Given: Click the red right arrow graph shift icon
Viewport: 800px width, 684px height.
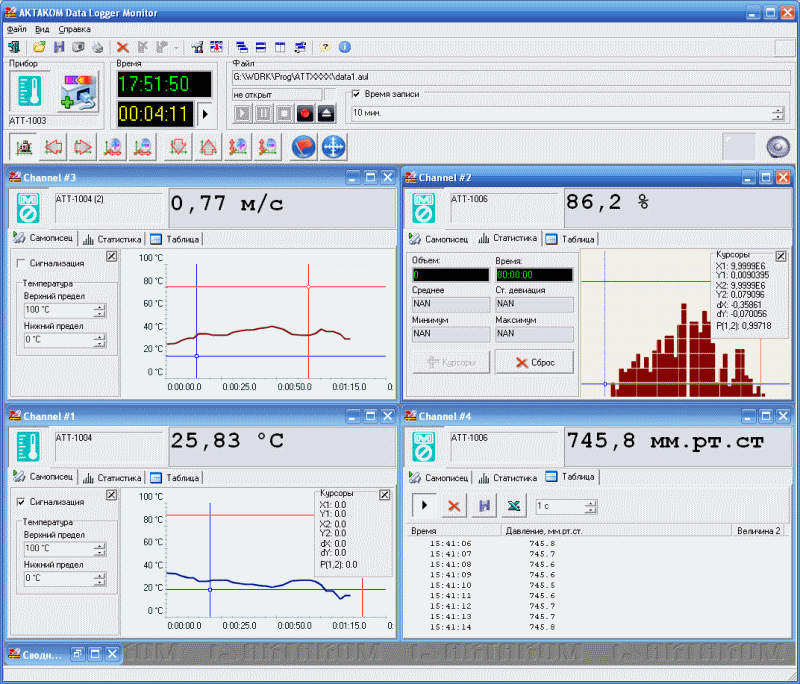Looking at the screenshot, I should [x=82, y=147].
